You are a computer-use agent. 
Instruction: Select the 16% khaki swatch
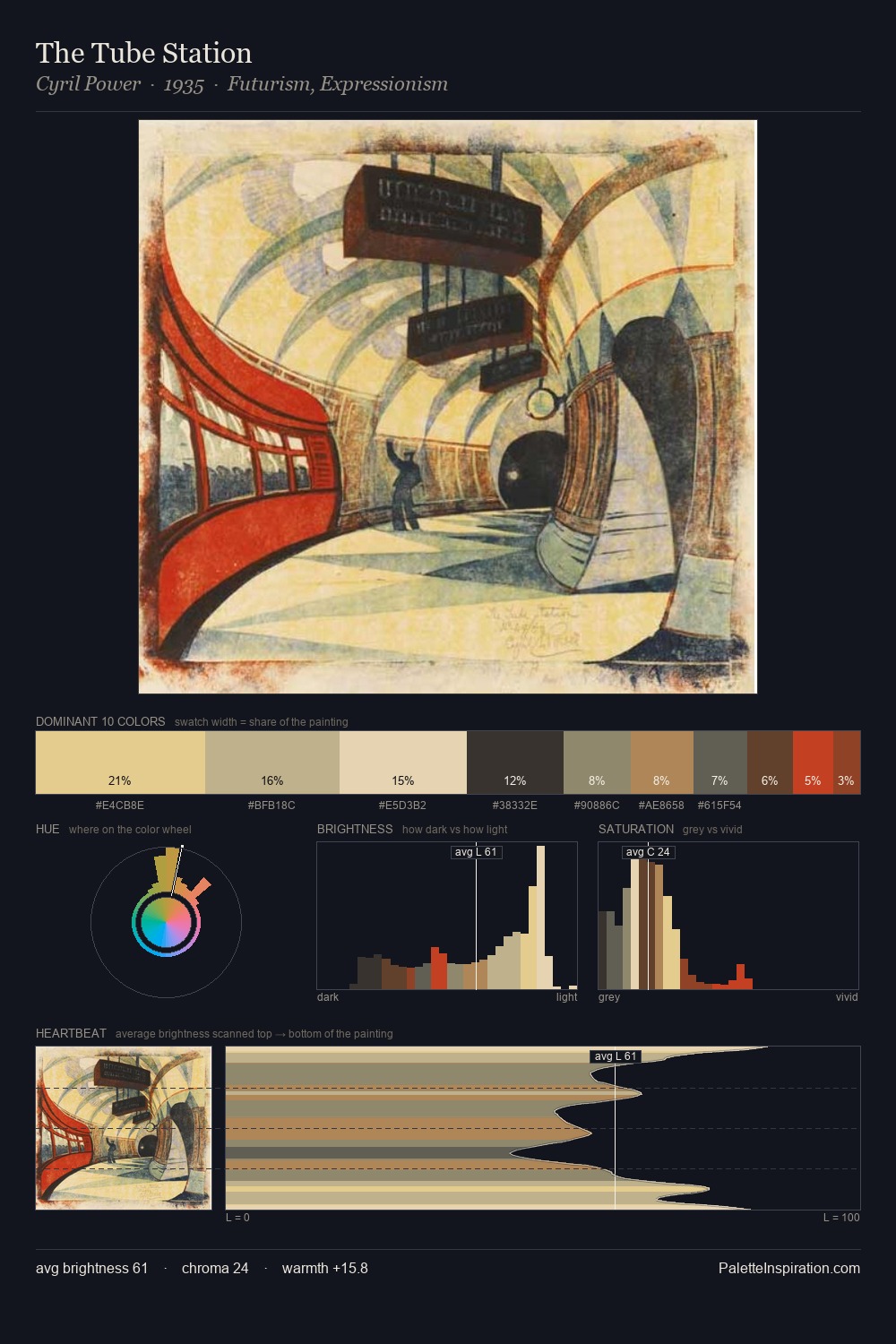272,762
